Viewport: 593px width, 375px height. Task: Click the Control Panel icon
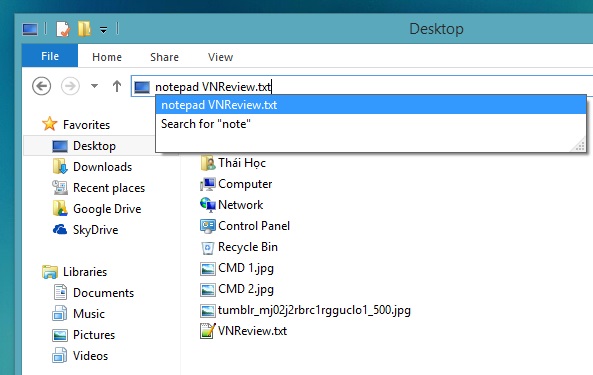(x=208, y=226)
